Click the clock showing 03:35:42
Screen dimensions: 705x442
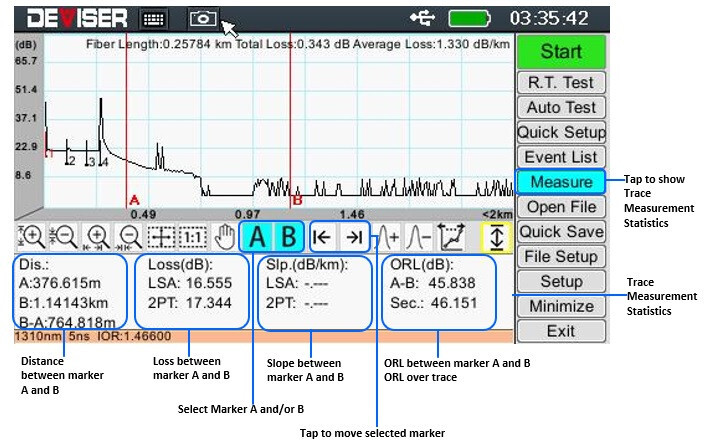[549, 18]
